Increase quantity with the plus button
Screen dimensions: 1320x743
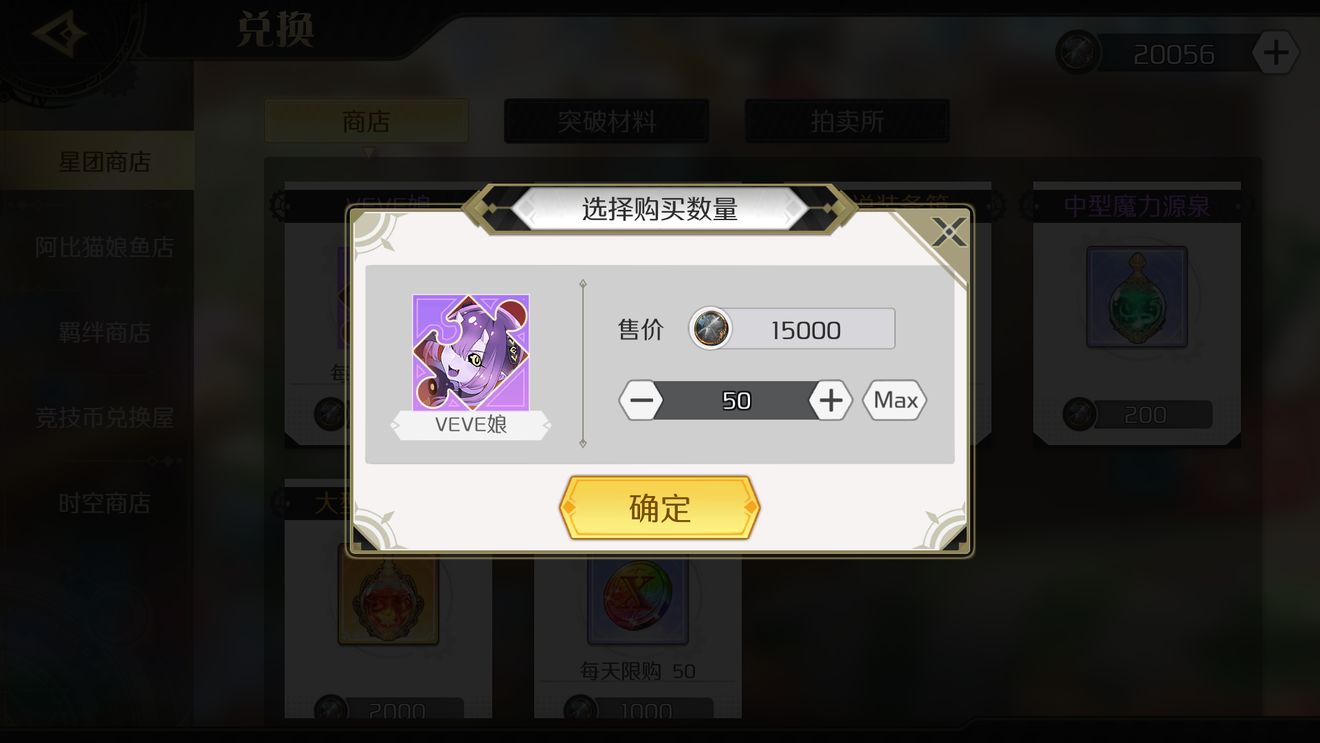830,400
